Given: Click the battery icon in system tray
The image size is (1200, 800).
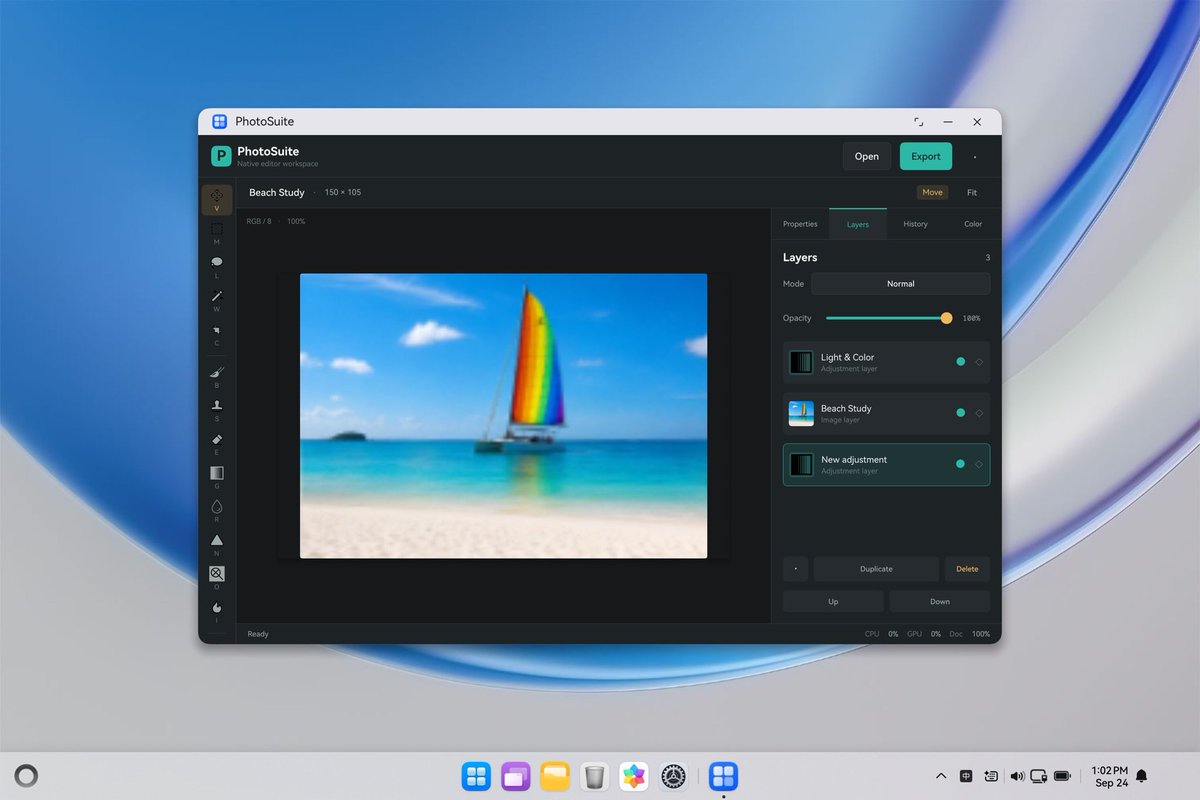Looking at the screenshot, I should [x=1062, y=776].
